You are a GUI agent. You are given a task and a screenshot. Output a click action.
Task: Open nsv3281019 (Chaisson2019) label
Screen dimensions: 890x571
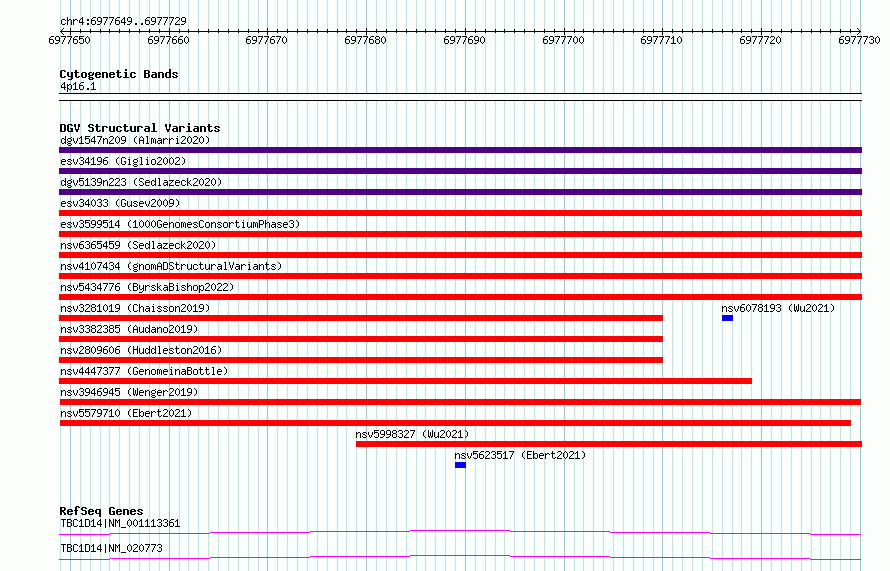(x=135, y=308)
